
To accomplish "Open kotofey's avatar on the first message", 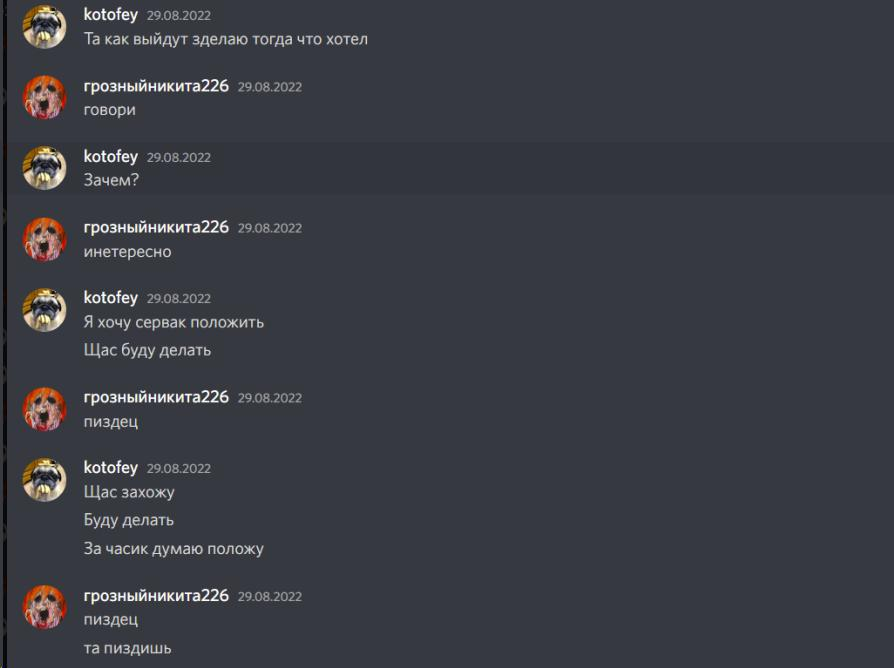I will tap(44, 27).
